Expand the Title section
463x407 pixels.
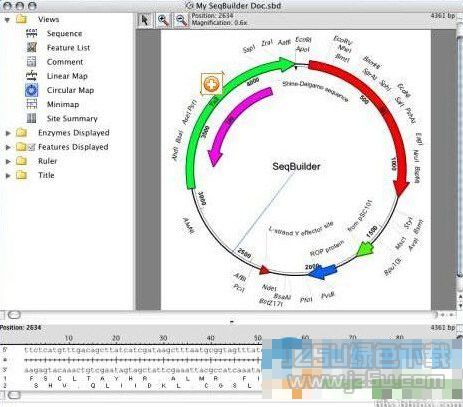point(8,175)
